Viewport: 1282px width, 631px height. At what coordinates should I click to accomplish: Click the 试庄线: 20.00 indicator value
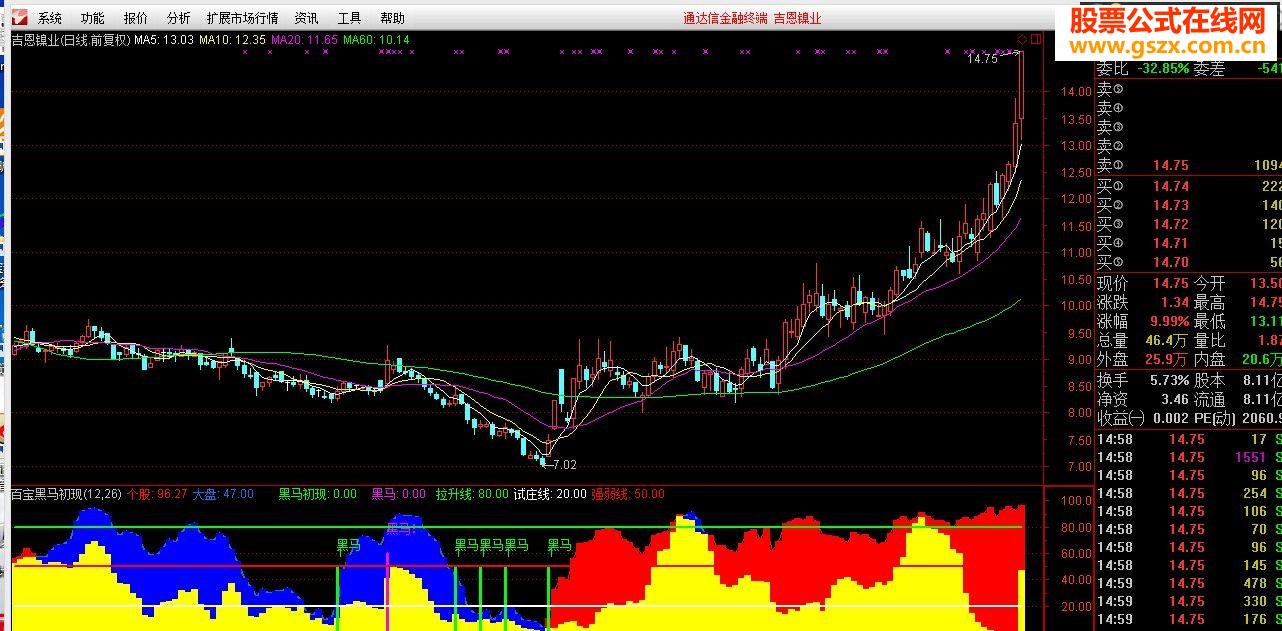[x=550, y=494]
